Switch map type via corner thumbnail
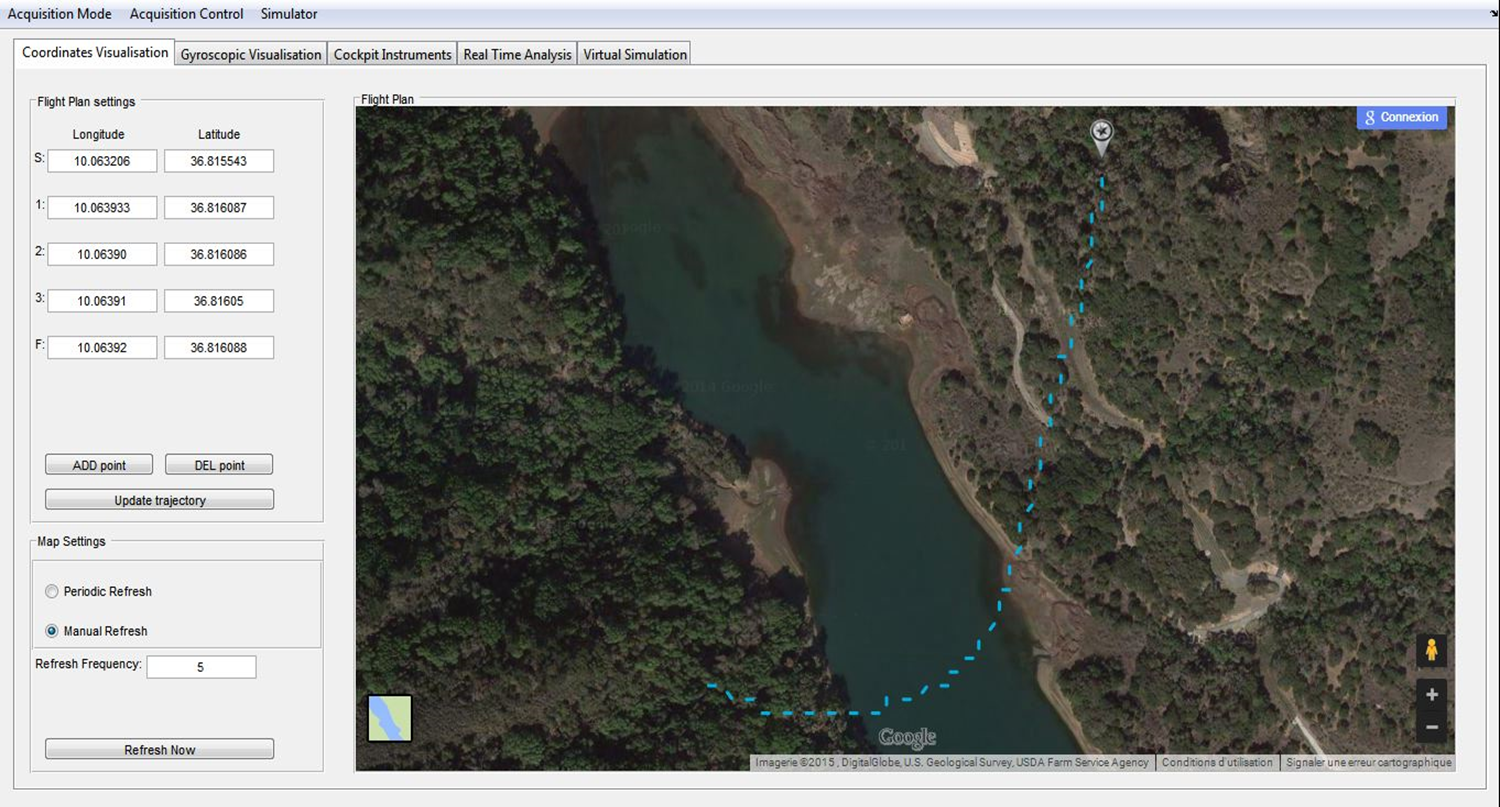Image resolution: width=1500 pixels, height=807 pixels. 390,718
